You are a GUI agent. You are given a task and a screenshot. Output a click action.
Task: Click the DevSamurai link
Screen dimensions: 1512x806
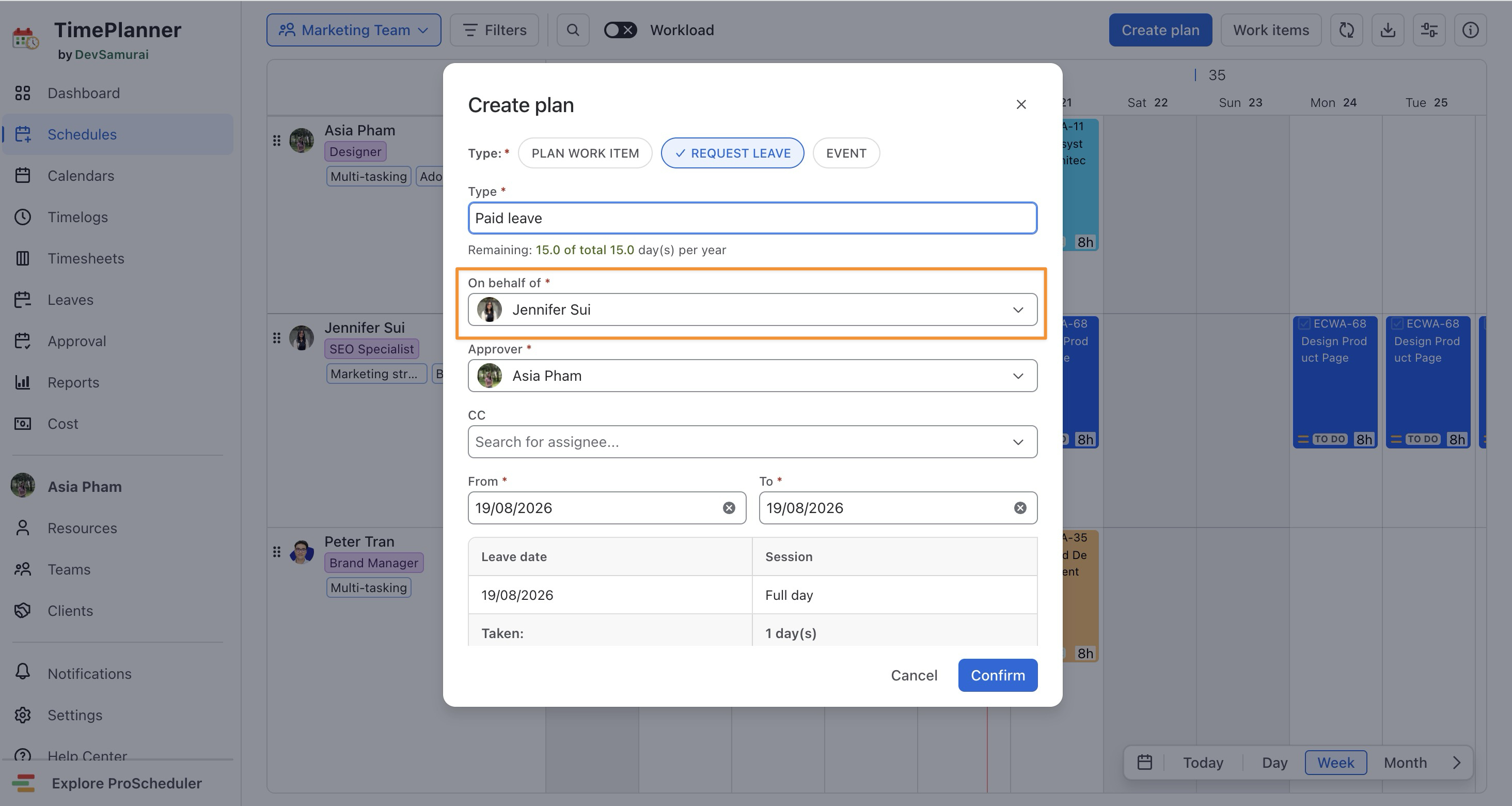112,55
